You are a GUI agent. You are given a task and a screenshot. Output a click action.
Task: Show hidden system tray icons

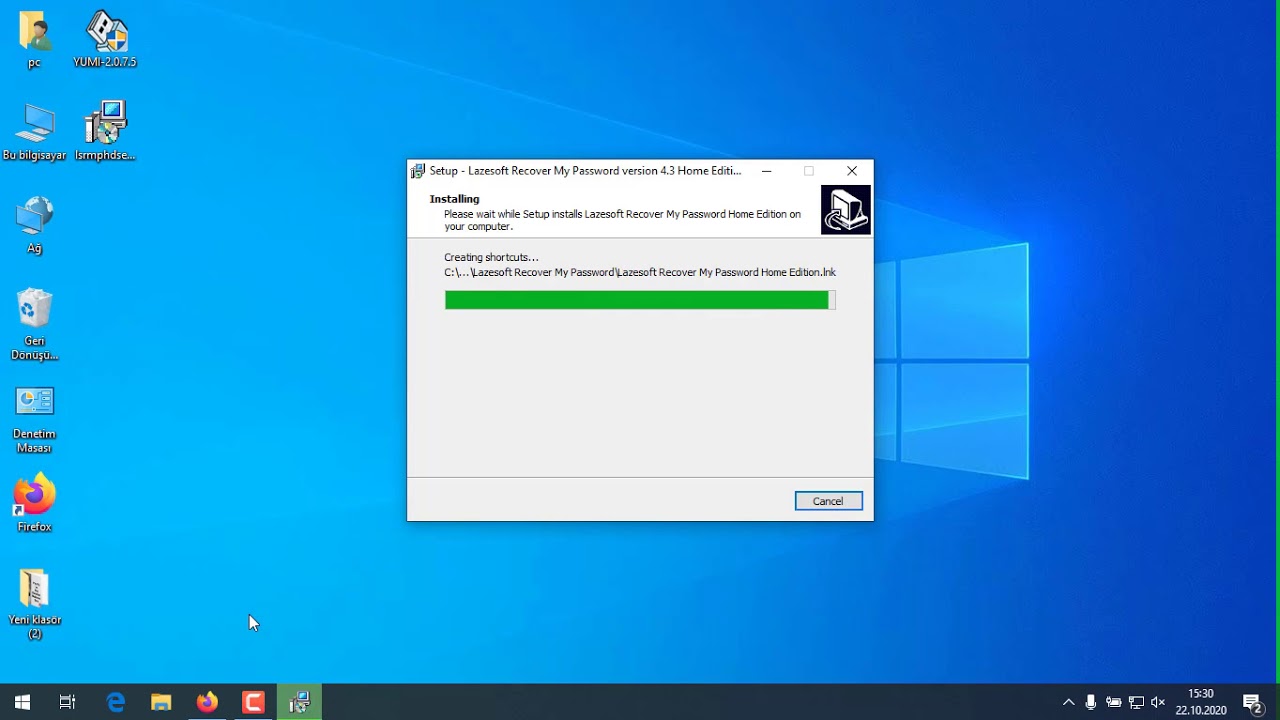(1068, 702)
